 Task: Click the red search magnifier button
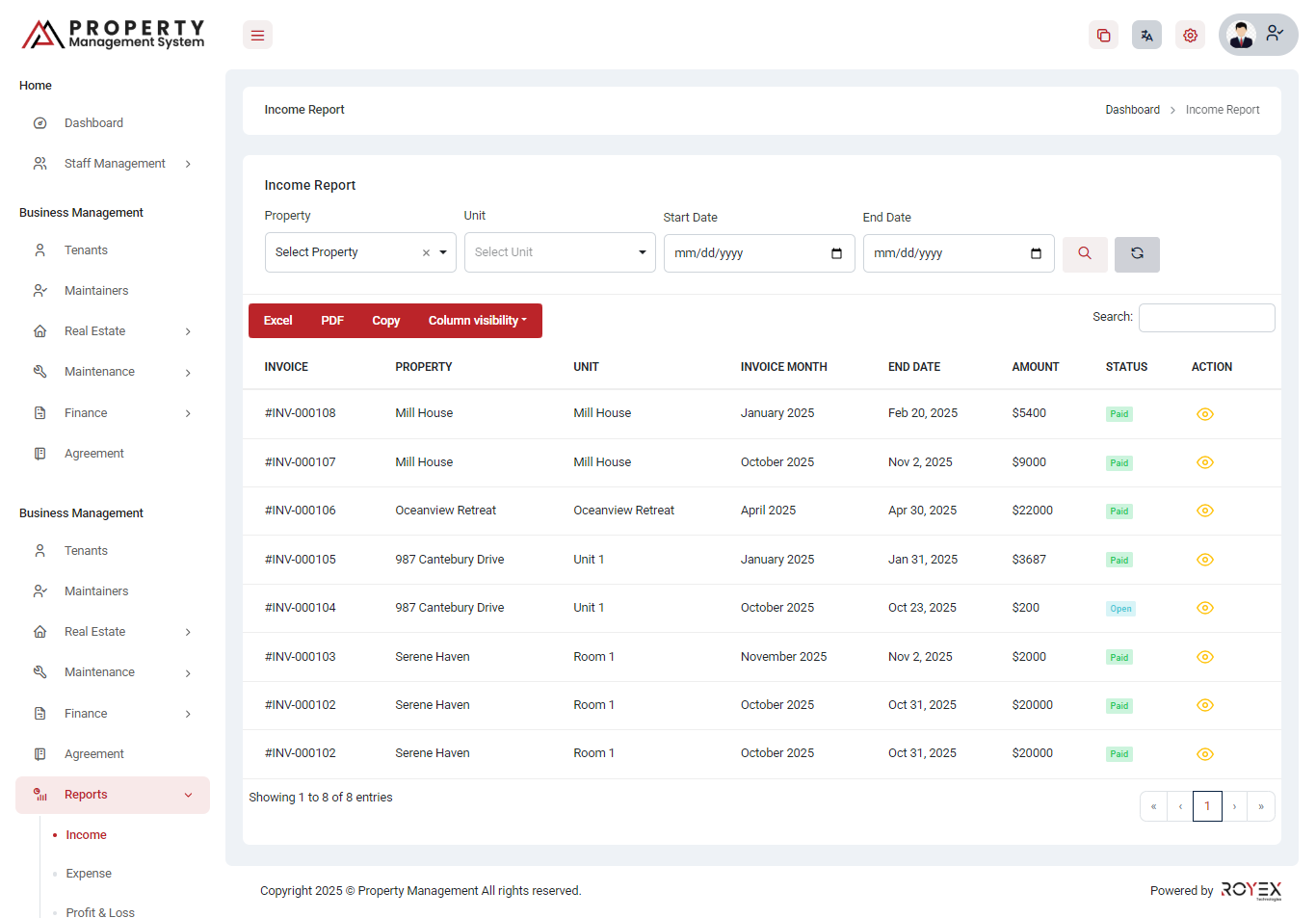(1085, 253)
